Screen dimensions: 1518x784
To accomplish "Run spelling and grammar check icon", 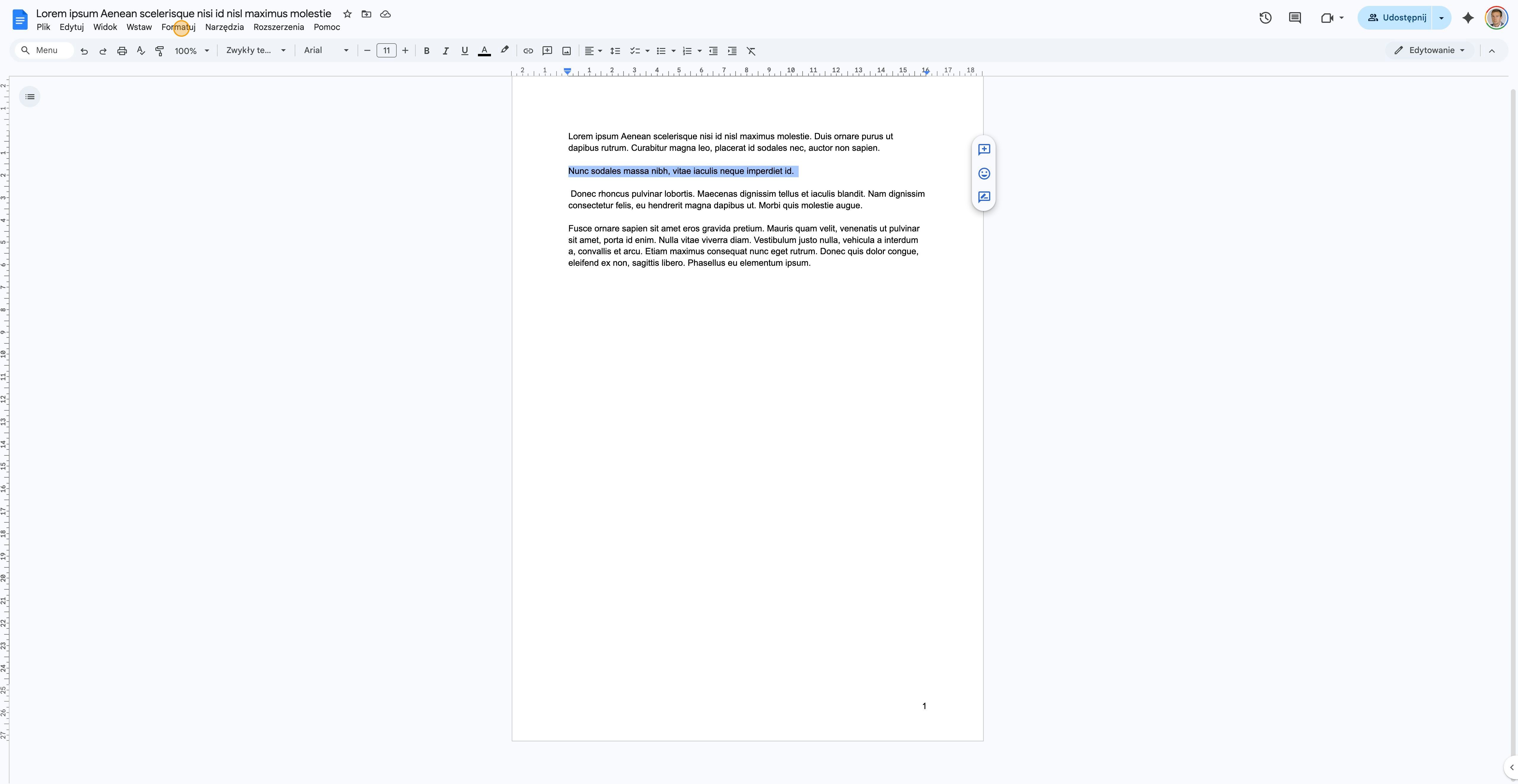I will (x=141, y=51).
